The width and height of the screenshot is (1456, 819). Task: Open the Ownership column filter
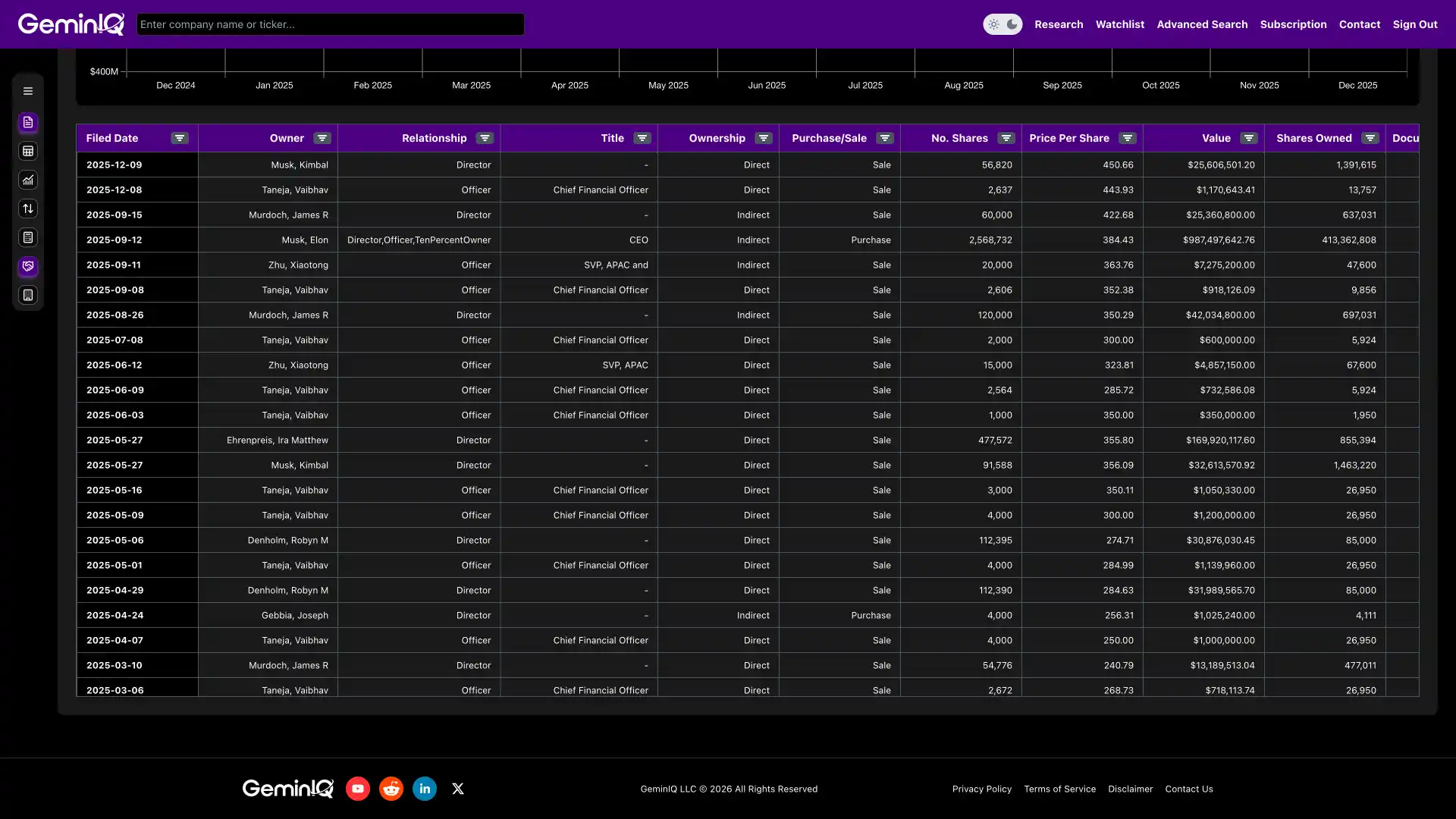click(x=764, y=138)
